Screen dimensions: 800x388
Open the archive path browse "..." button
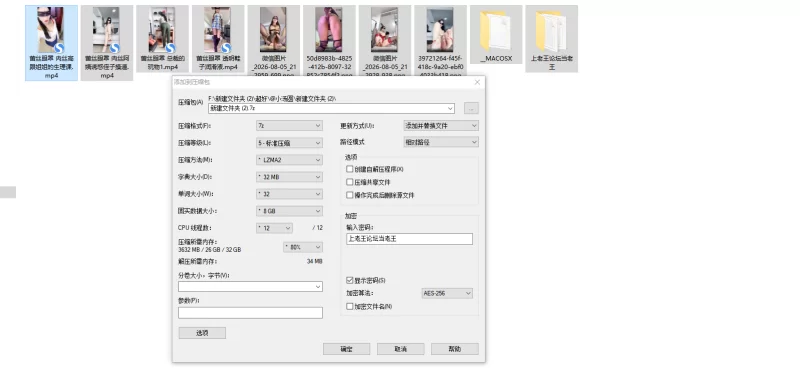(471, 108)
